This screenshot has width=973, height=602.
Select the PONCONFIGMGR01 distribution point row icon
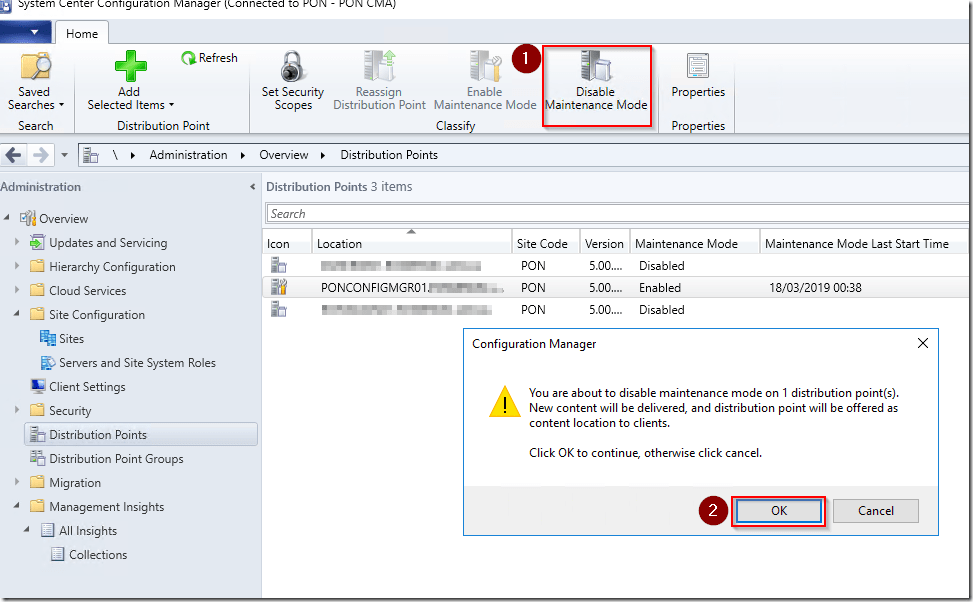[x=279, y=288]
